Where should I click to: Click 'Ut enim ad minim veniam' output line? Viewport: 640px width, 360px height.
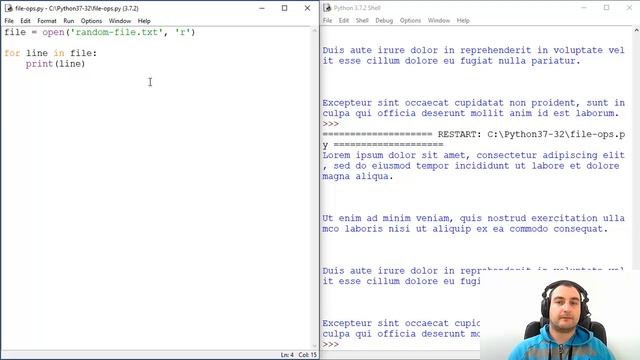473,218
